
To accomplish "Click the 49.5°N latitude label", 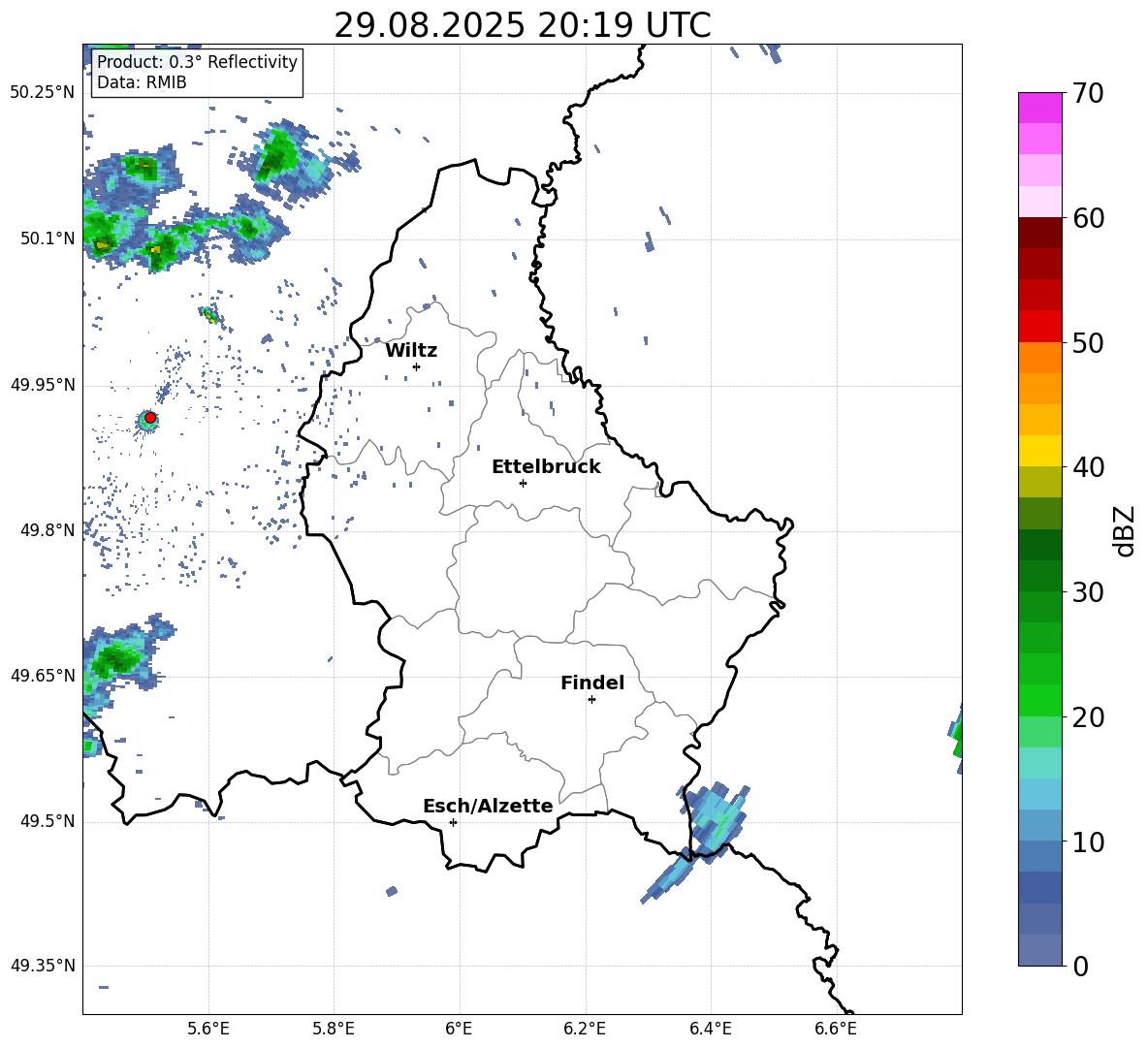I will tap(48, 821).
